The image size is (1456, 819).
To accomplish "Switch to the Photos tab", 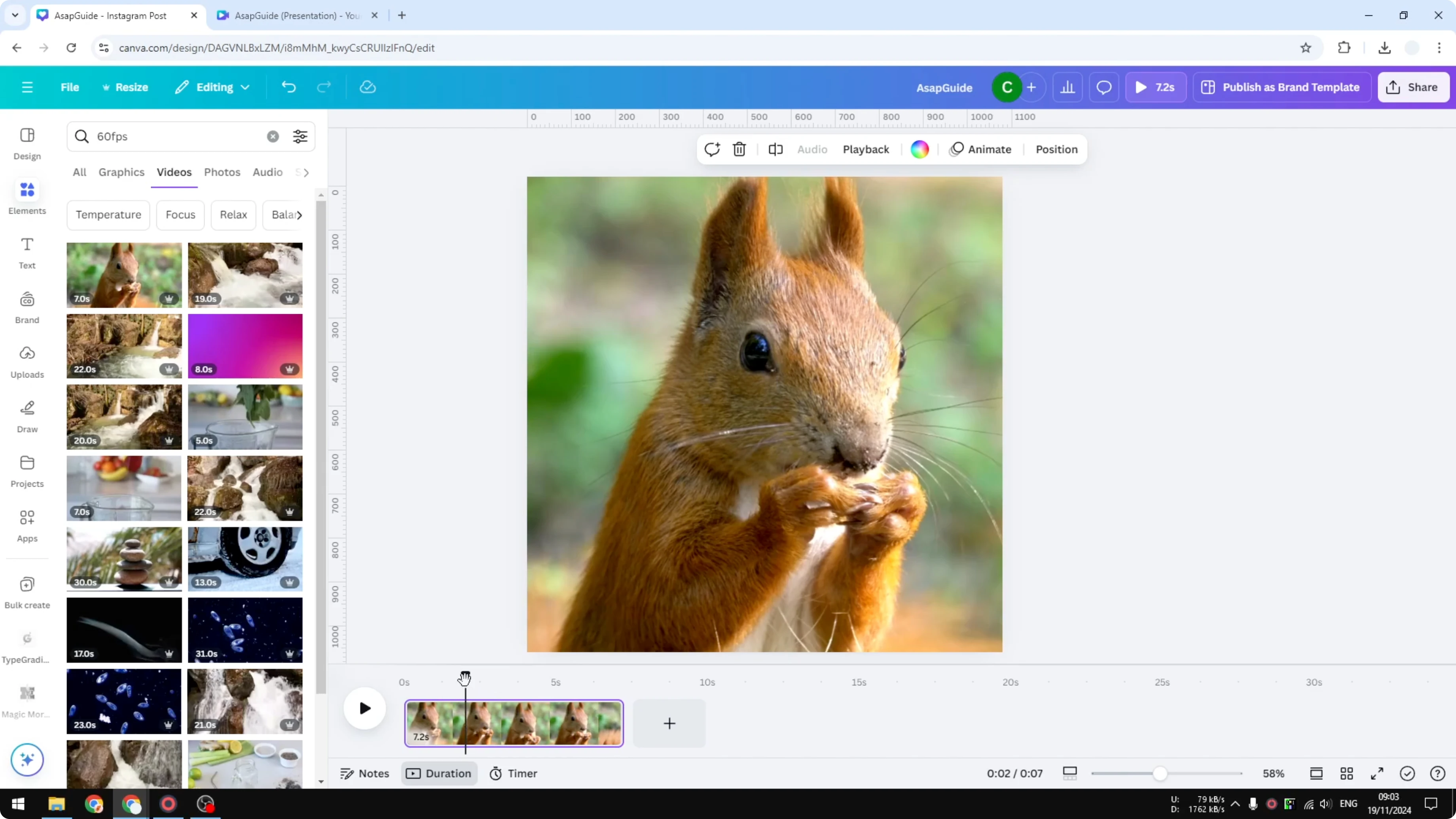I will pyautogui.click(x=222, y=173).
